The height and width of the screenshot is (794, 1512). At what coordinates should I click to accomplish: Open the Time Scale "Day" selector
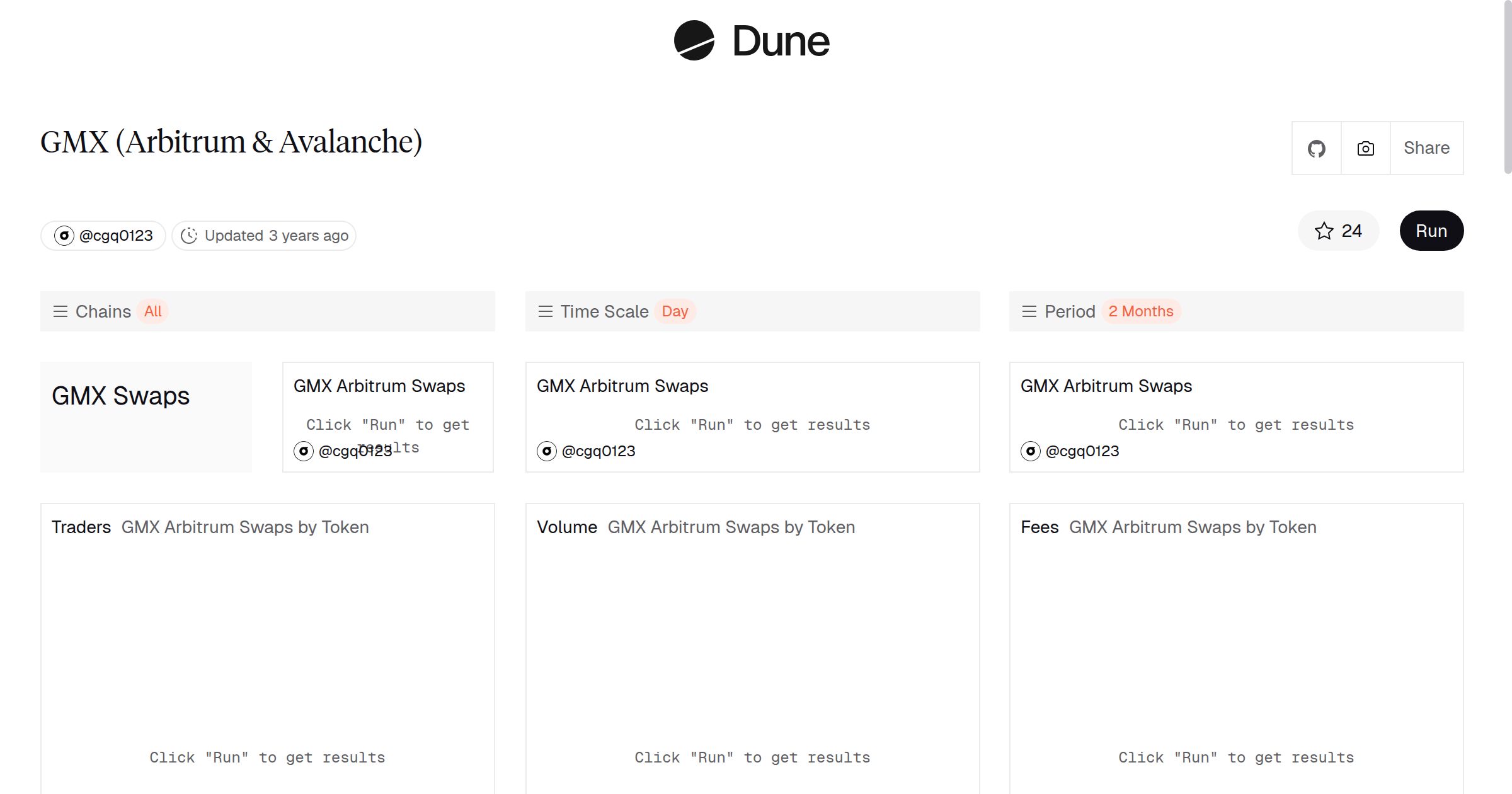click(x=675, y=311)
